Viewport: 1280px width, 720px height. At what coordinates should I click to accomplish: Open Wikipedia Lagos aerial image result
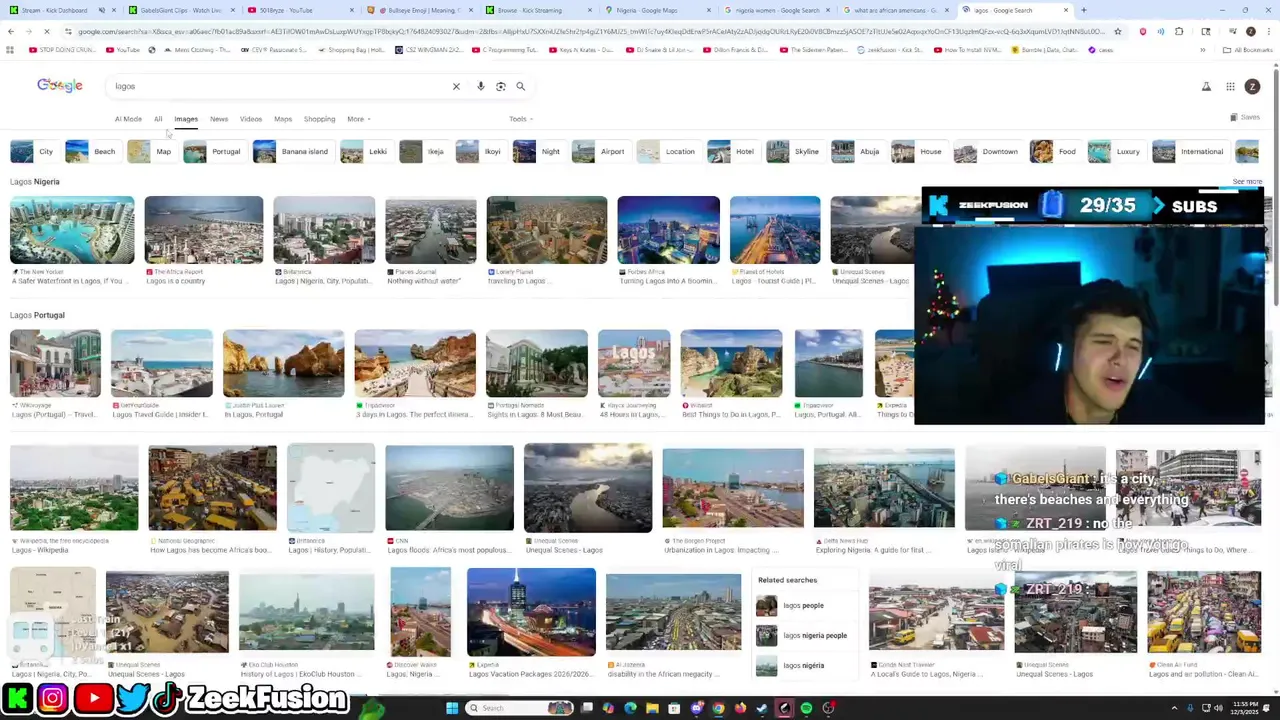pyautogui.click(x=74, y=488)
